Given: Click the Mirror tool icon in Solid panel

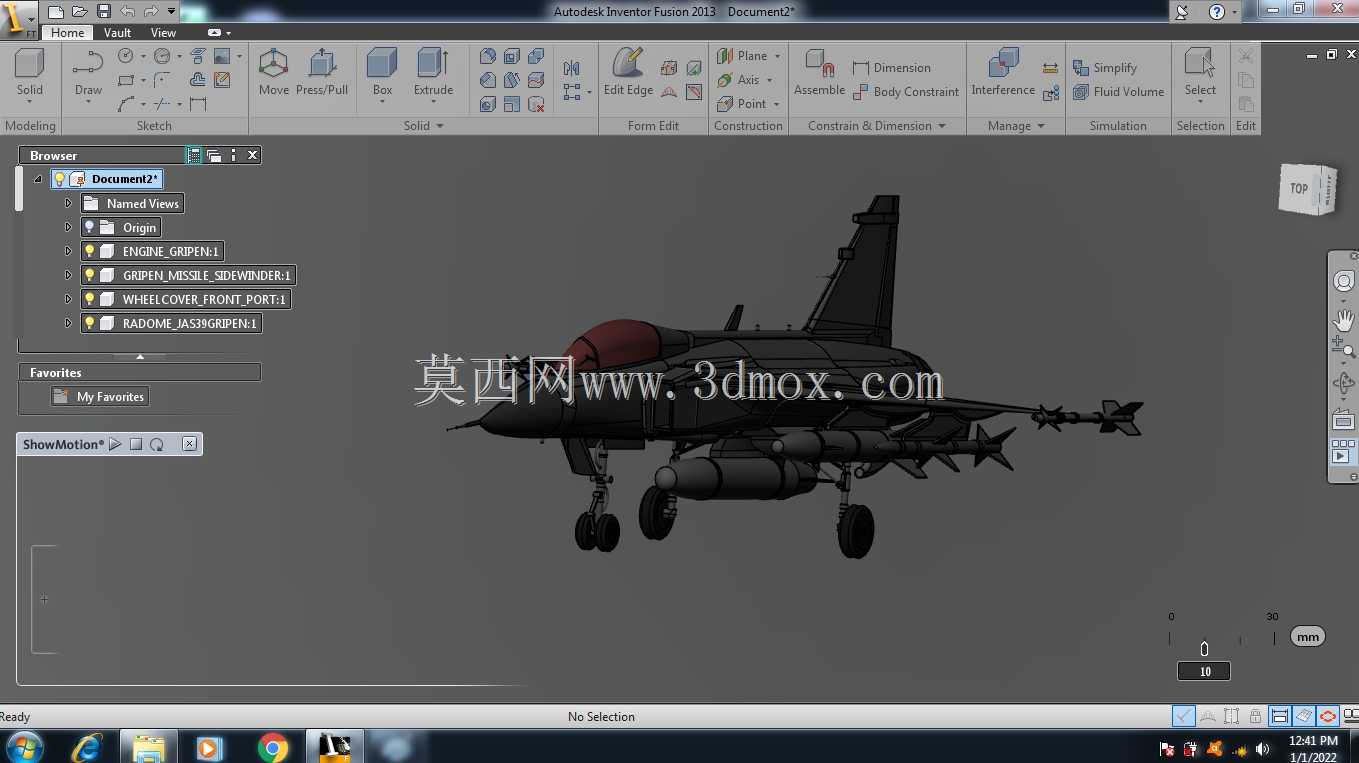Looking at the screenshot, I should 571,68.
